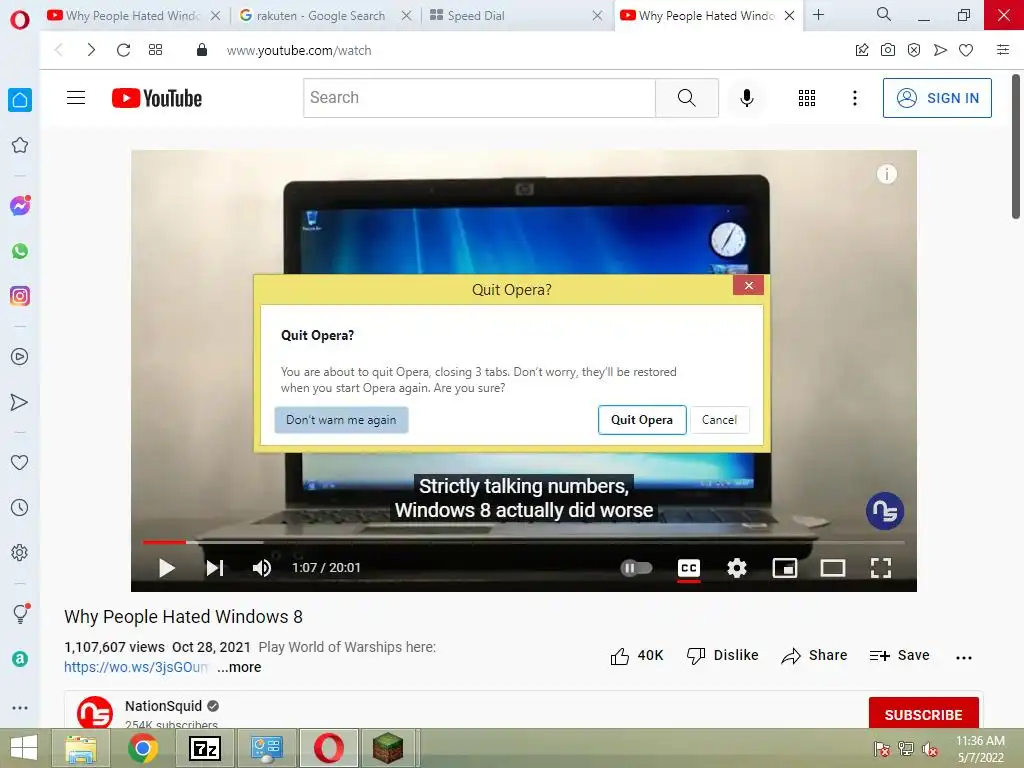Open Chrome from the Windows taskbar
Screen dimensions: 1024x768
(143, 748)
